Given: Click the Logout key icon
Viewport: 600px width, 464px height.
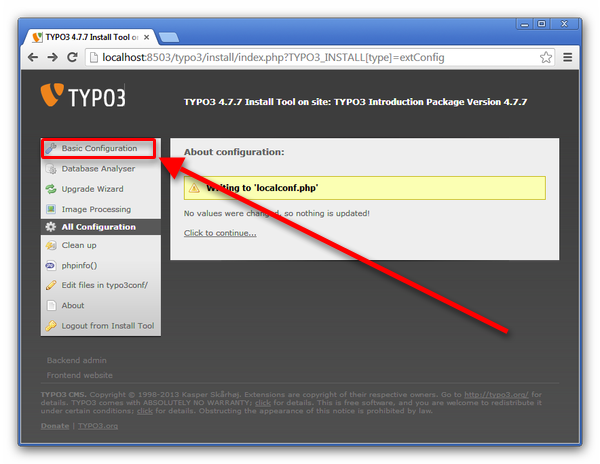Looking at the screenshot, I should 51,326.
